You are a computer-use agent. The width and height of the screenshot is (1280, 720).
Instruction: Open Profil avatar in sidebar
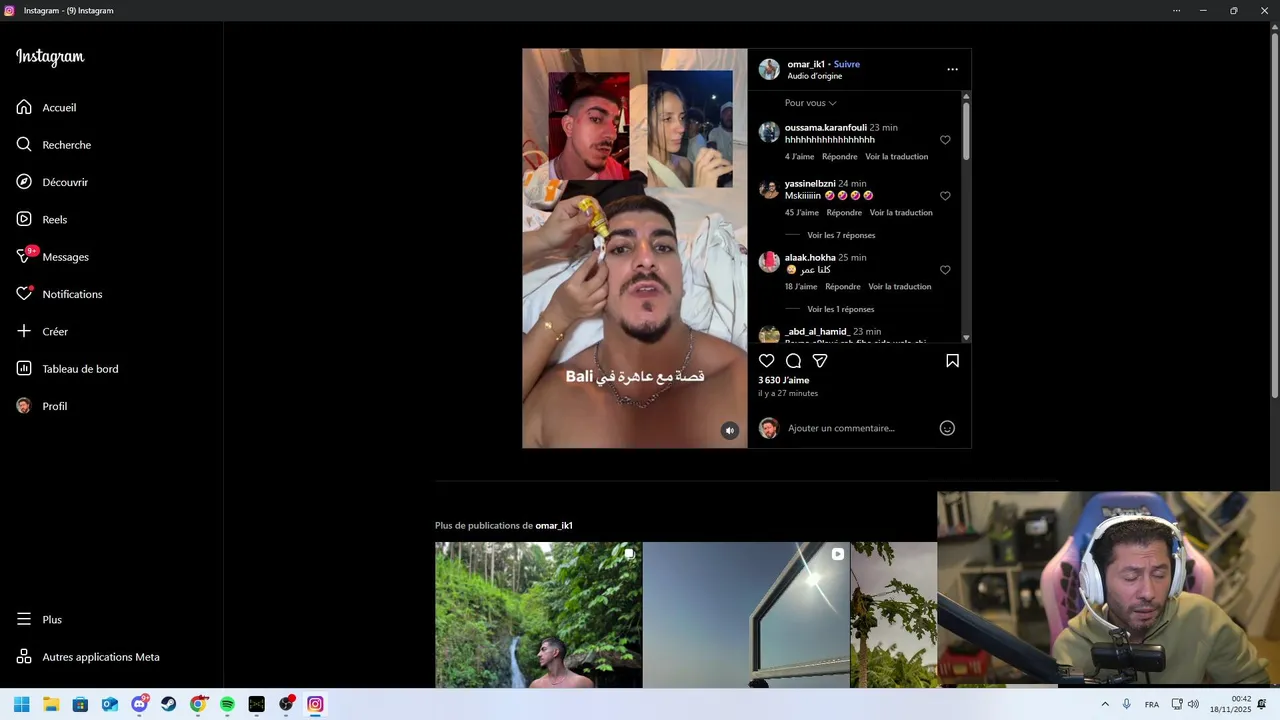click(x=24, y=406)
